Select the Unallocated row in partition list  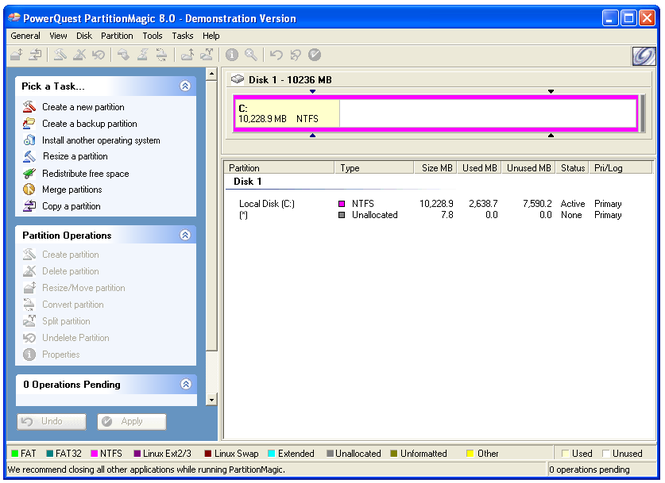coord(374,215)
